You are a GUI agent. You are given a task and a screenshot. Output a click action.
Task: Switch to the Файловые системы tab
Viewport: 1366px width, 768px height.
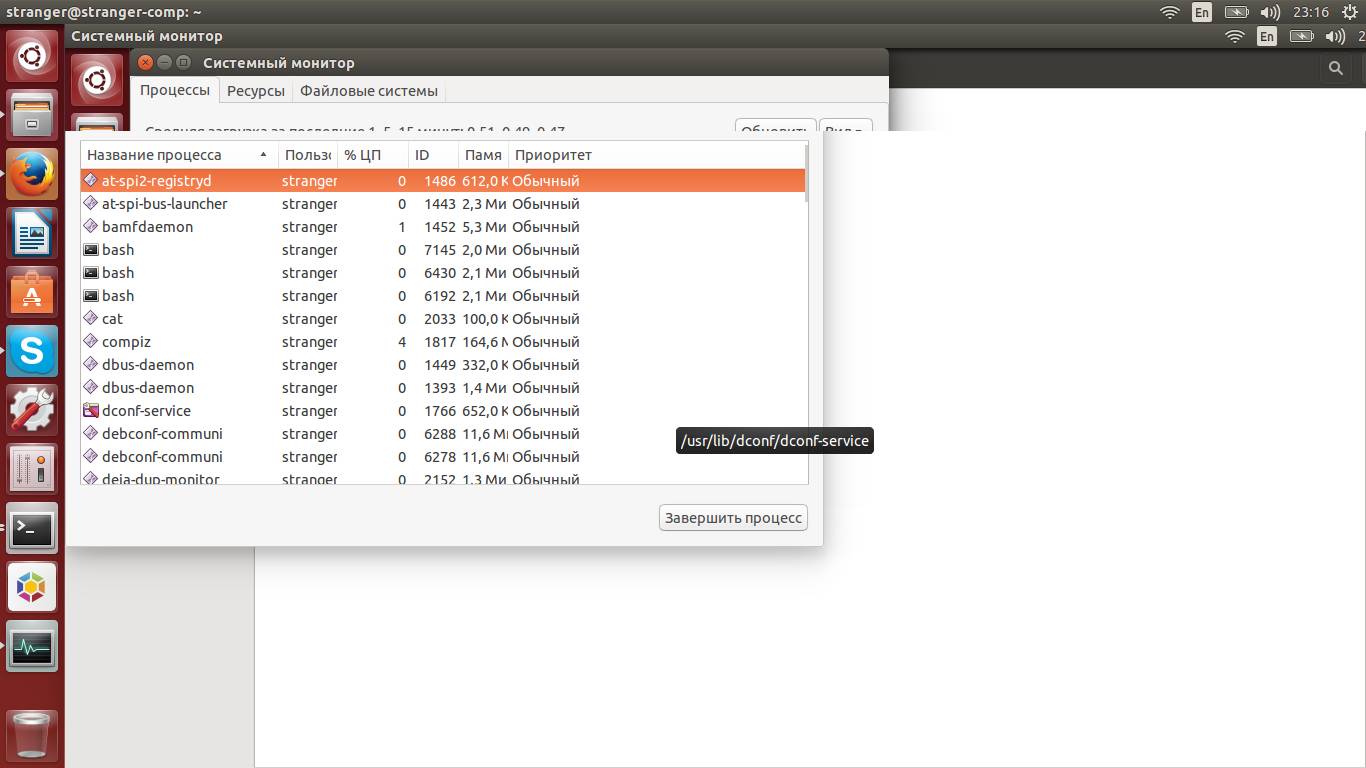pos(368,91)
